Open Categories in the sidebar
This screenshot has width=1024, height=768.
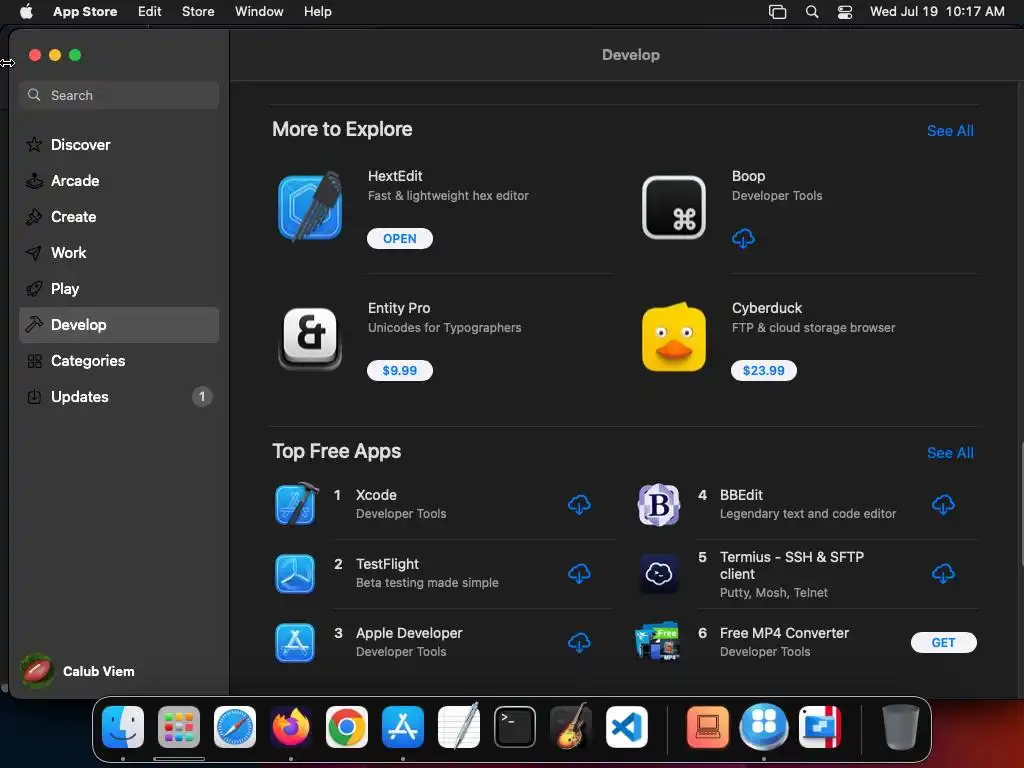click(119, 360)
